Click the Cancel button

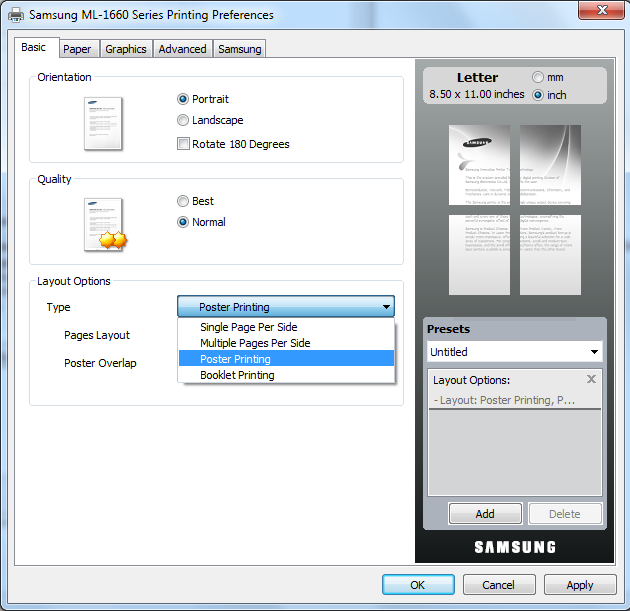click(x=499, y=585)
